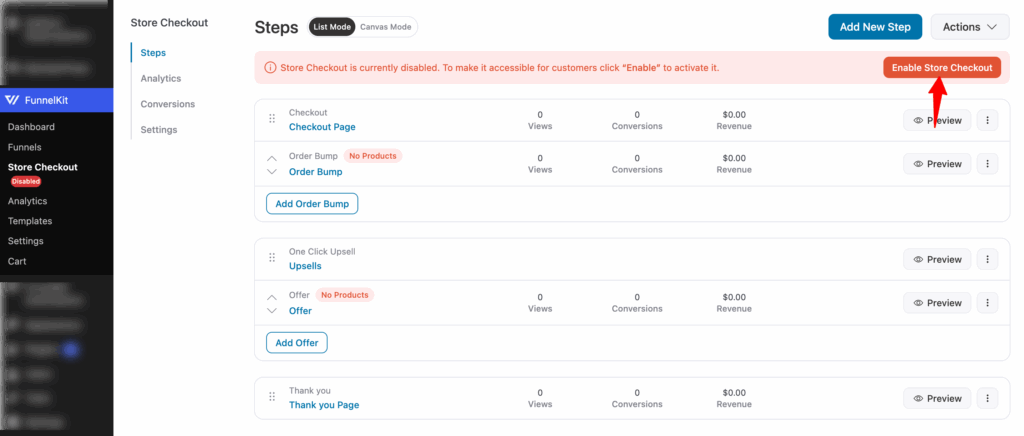Click the FunnelKit logo icon in sidebar
The height and width of the screenshot is (436, 1024).
[x=12, y=100]
